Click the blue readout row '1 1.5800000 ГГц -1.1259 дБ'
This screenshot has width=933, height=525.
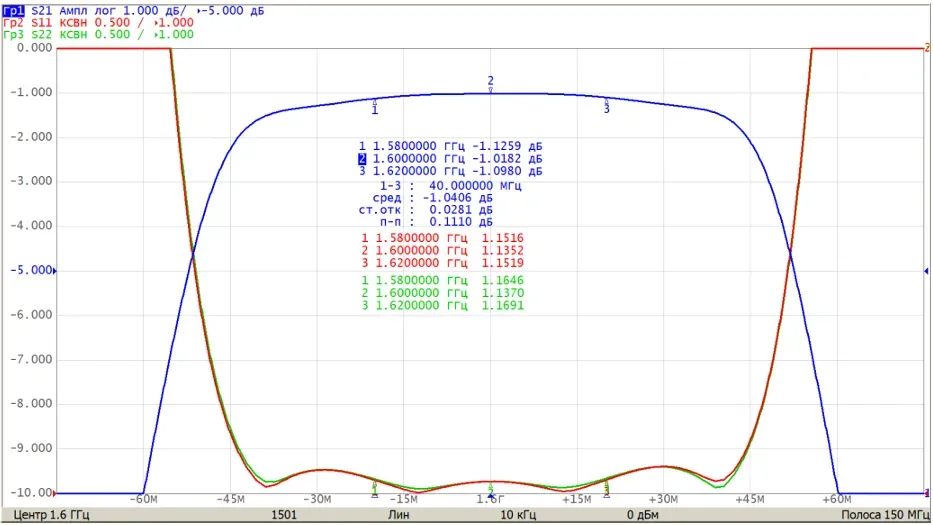tap(450, 146)
